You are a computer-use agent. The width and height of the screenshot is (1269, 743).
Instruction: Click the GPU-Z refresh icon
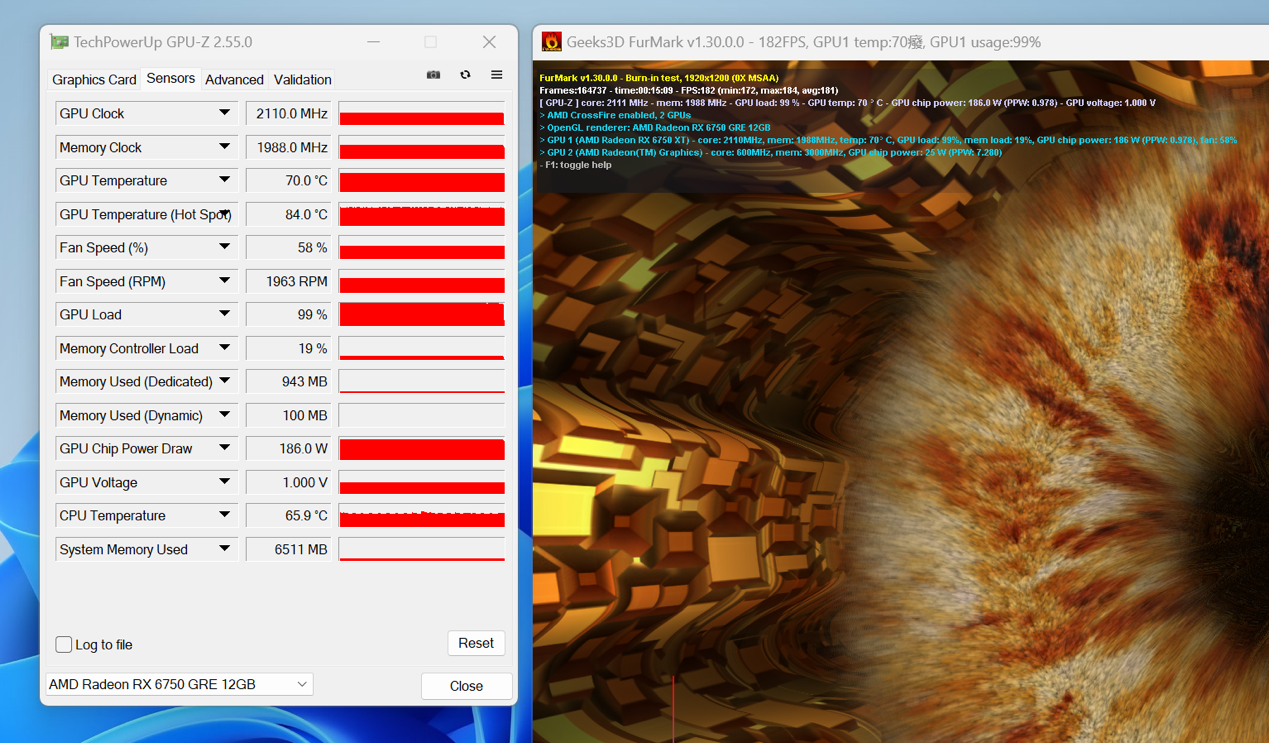(x=465, y=75)
